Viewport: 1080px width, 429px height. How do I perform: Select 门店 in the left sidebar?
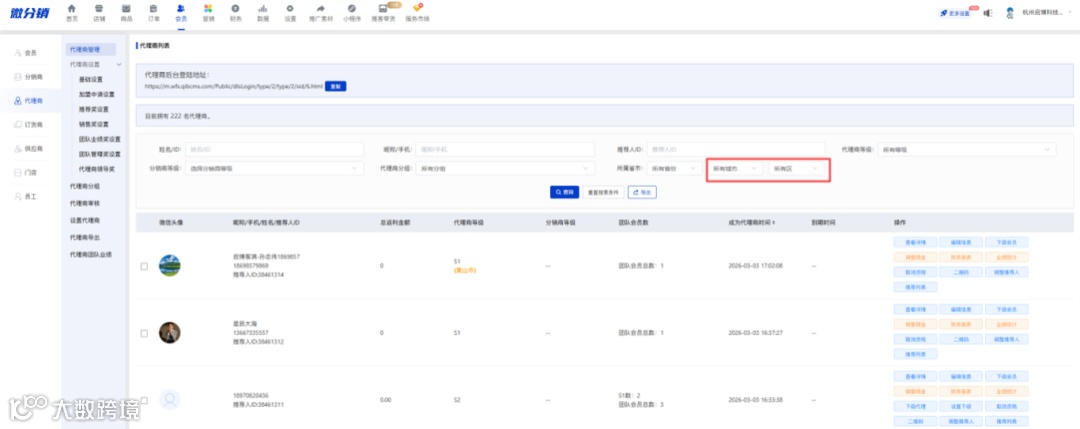tap(30, 172)
